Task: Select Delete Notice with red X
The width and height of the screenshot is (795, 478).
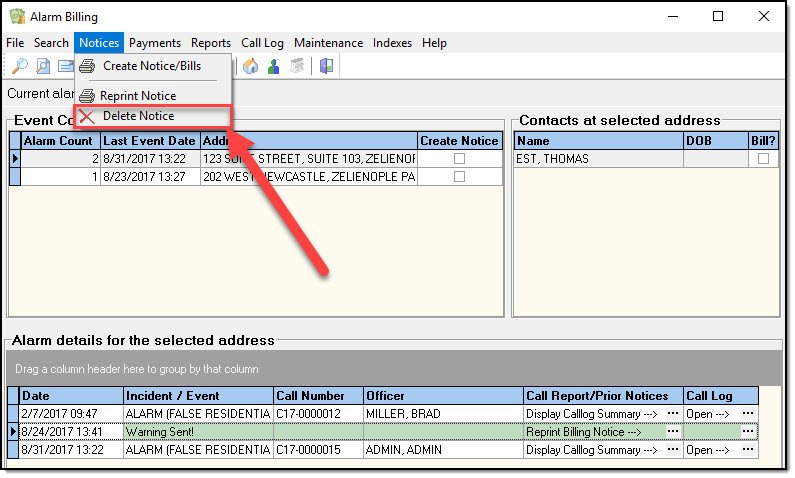Action: (x=138, y=116)
